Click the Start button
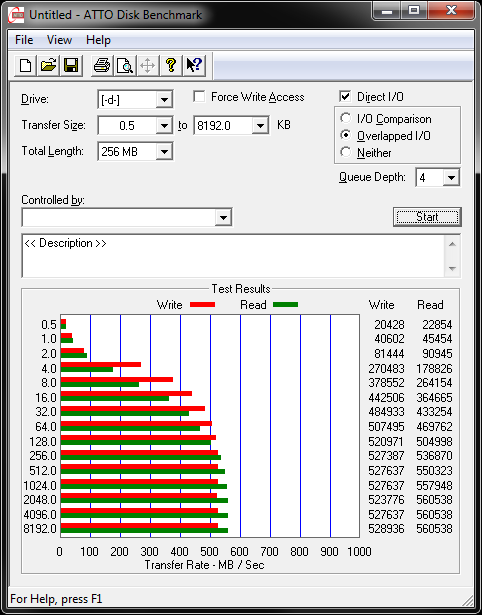Screen dimensions: 482x615 tap(427, 217)
